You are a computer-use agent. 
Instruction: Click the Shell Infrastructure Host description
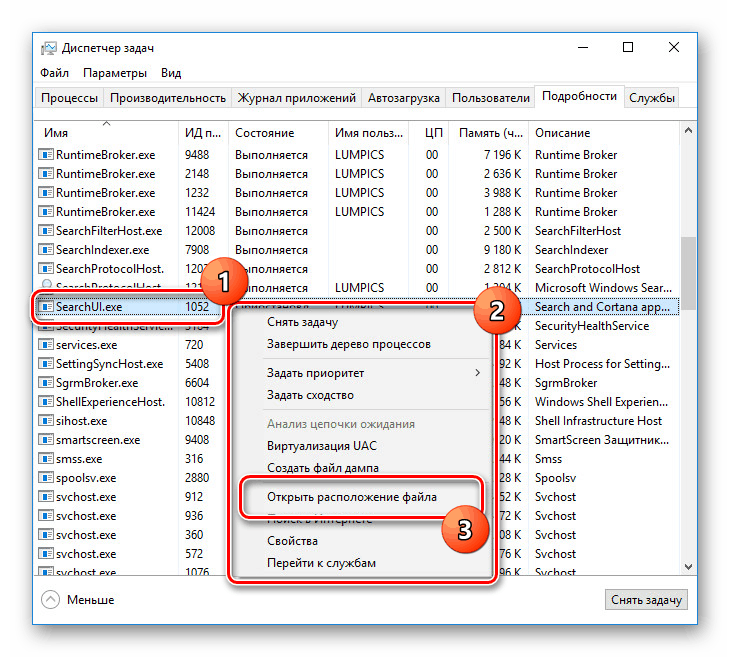(598, 421)
